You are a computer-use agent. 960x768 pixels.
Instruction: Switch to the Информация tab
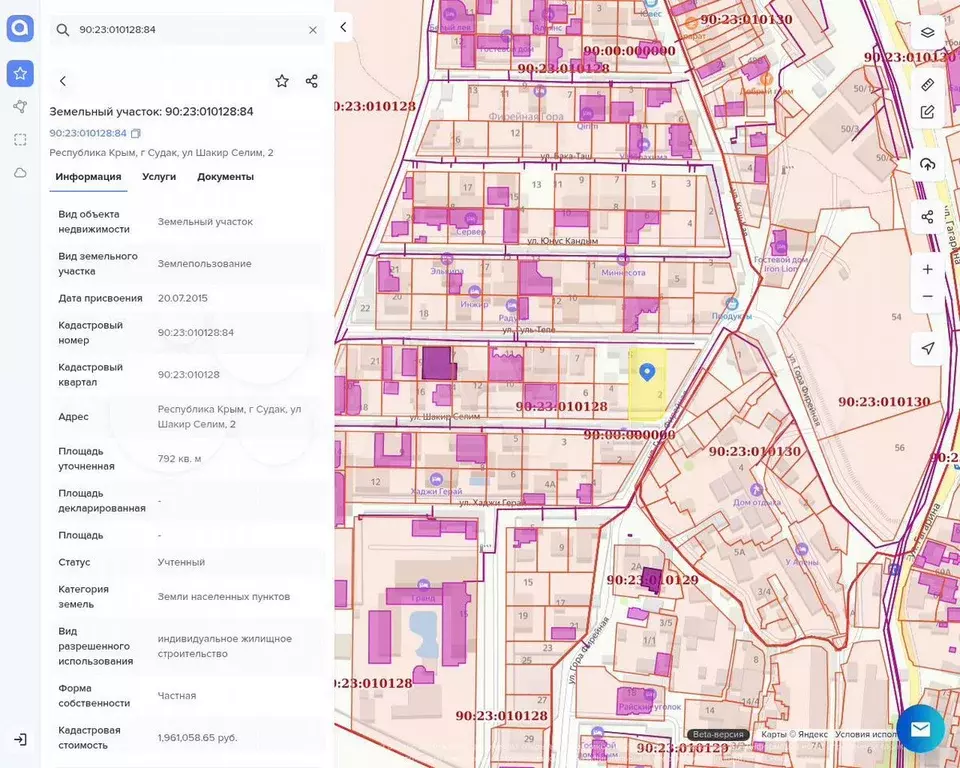tap(88, 177)
